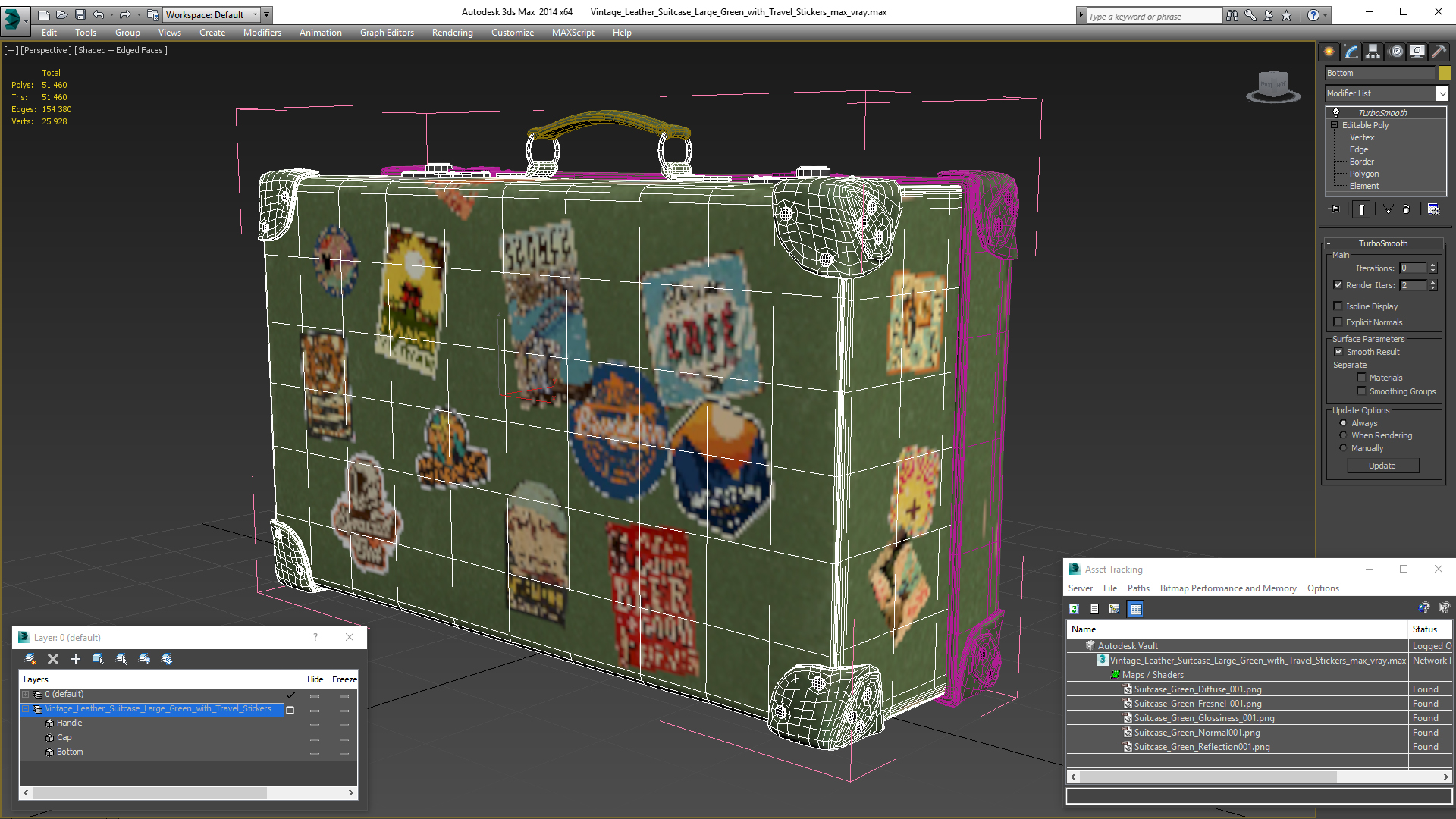This screenshot has height=819, width=1456.
Task: Toggle Smooth Result checkbox
Action: tap(1338, 352)
